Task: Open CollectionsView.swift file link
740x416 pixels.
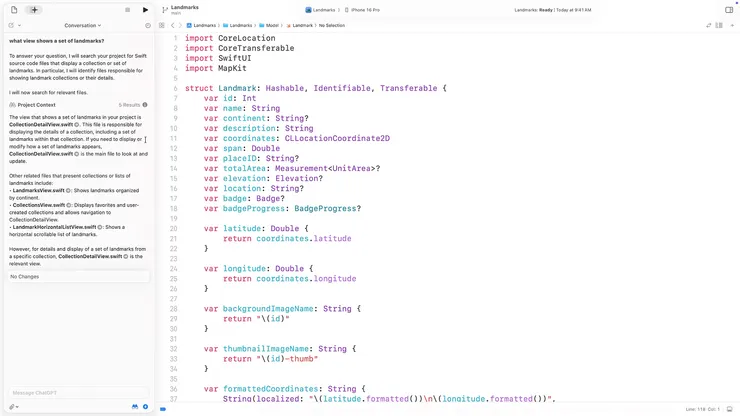Action: [x=42, y=205]
